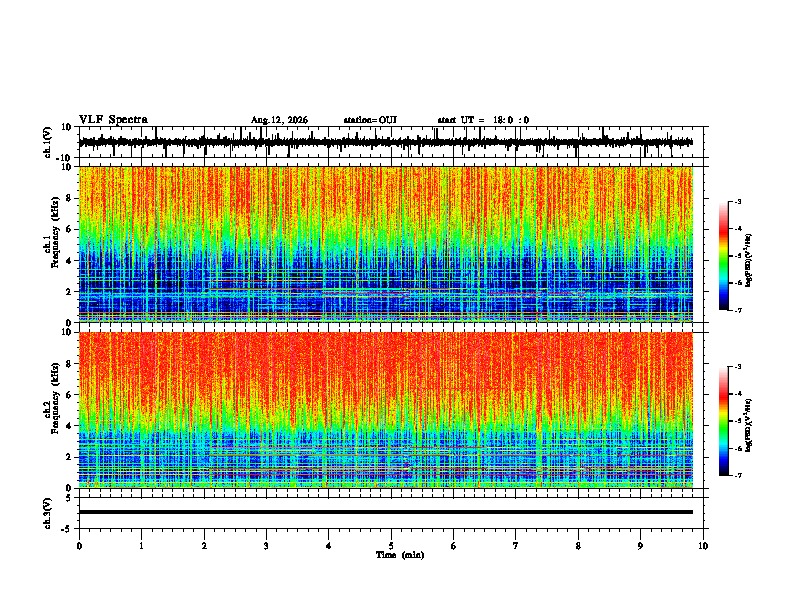This screenshot has width=792, height=612.
Task: Click the 'start UT = 18:0 :0' text
Action: coord(483,120)
